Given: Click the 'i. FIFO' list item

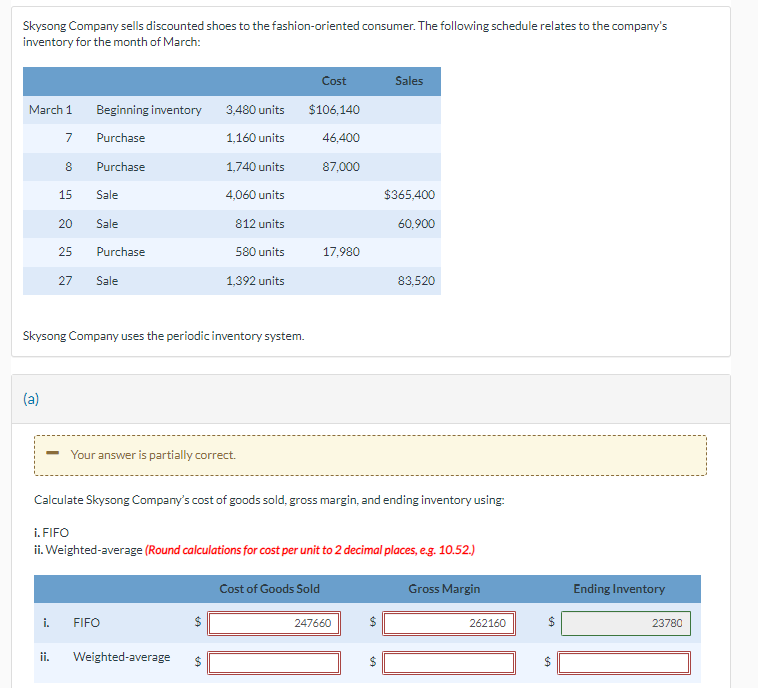Looking at the screenshot, I should (51, 533).
